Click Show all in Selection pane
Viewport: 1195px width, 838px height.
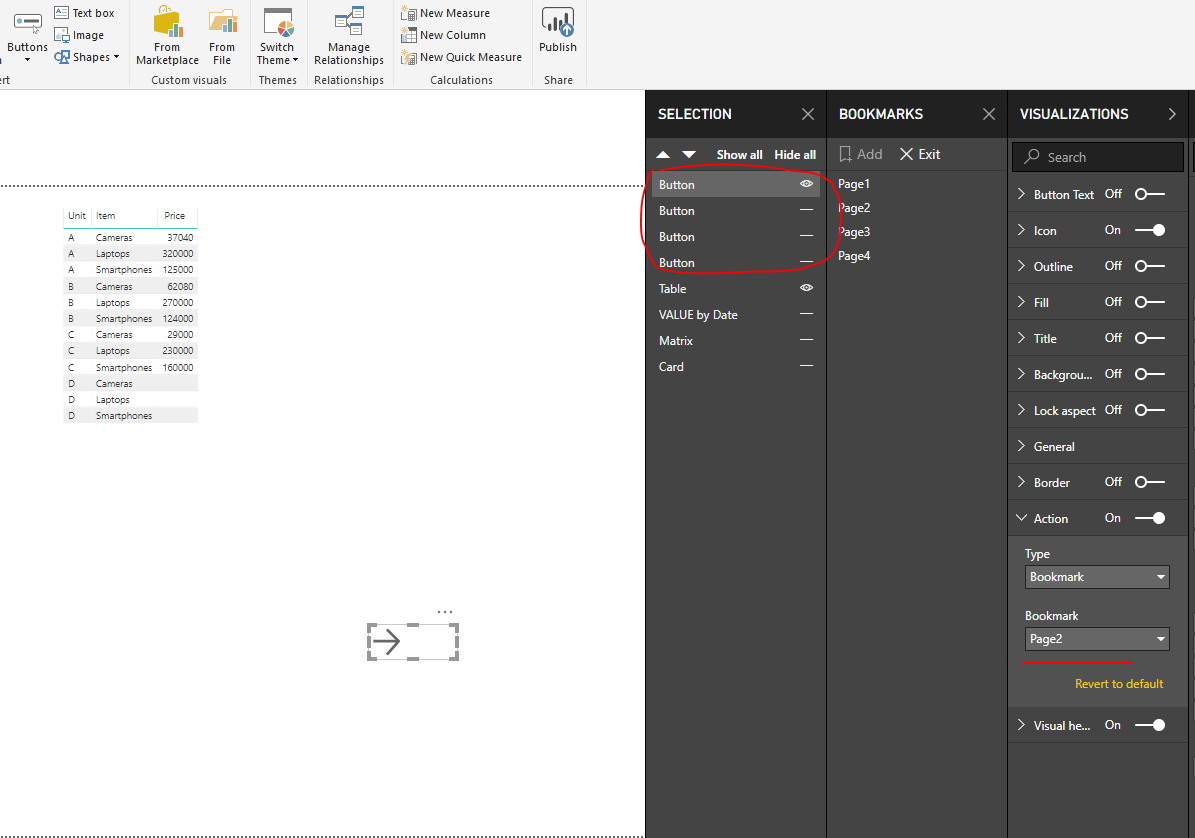tap(739, 155)
